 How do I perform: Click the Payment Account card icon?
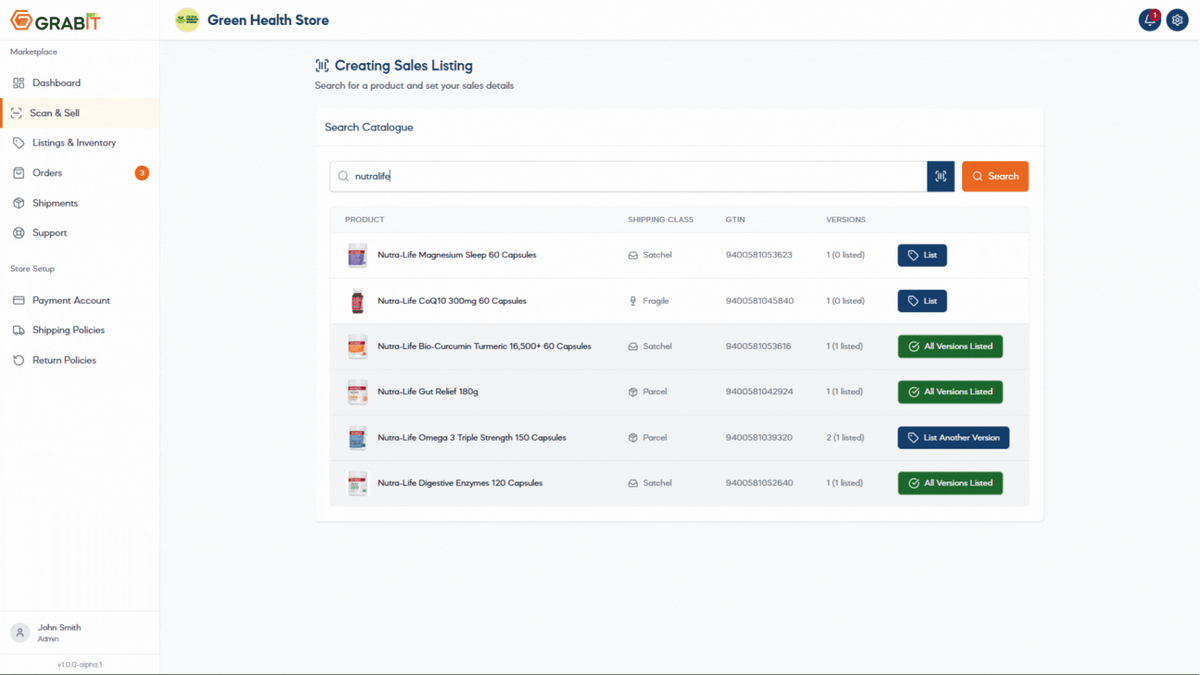point(16,300)
